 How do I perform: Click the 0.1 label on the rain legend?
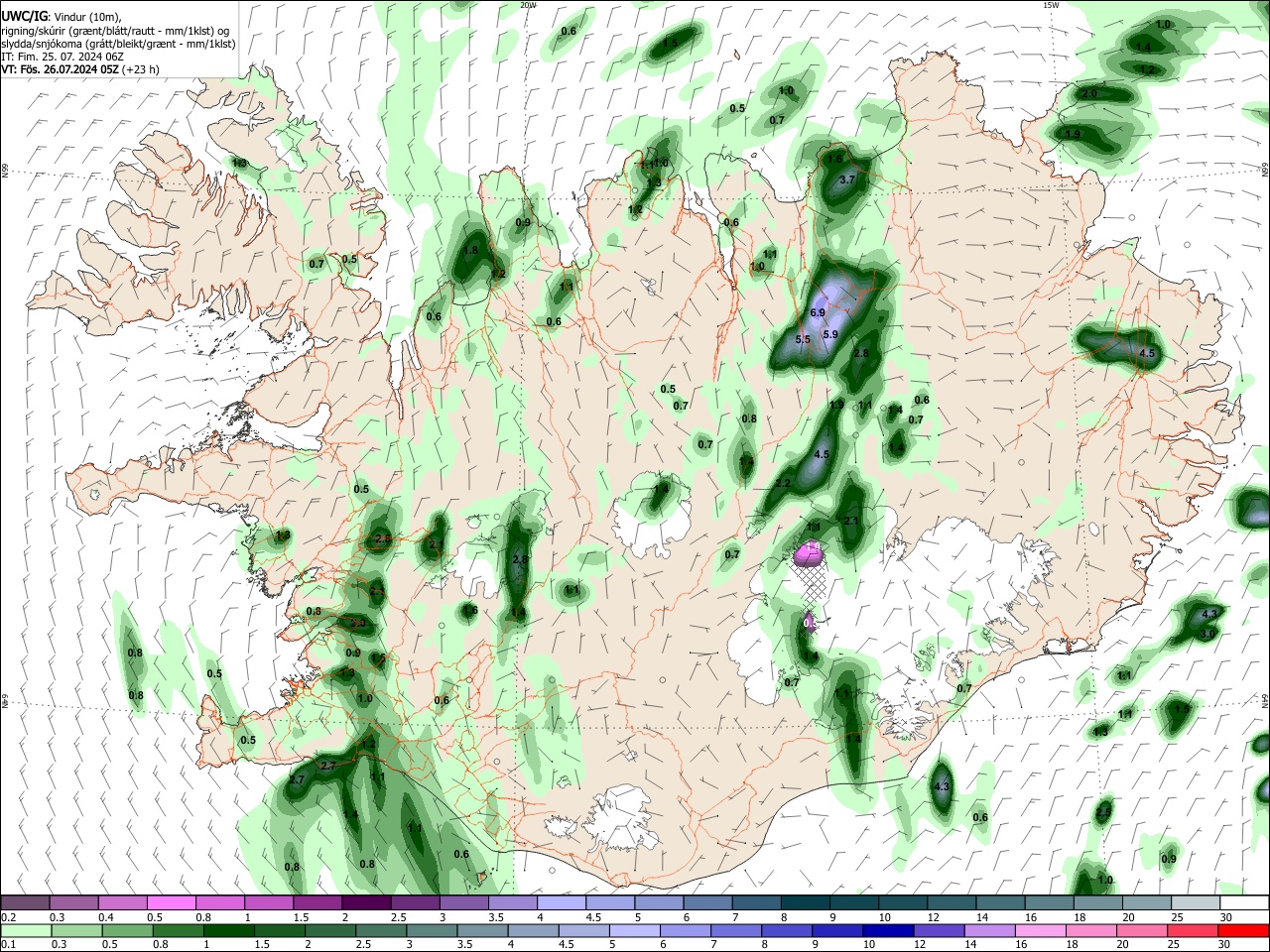coord(8,946)
